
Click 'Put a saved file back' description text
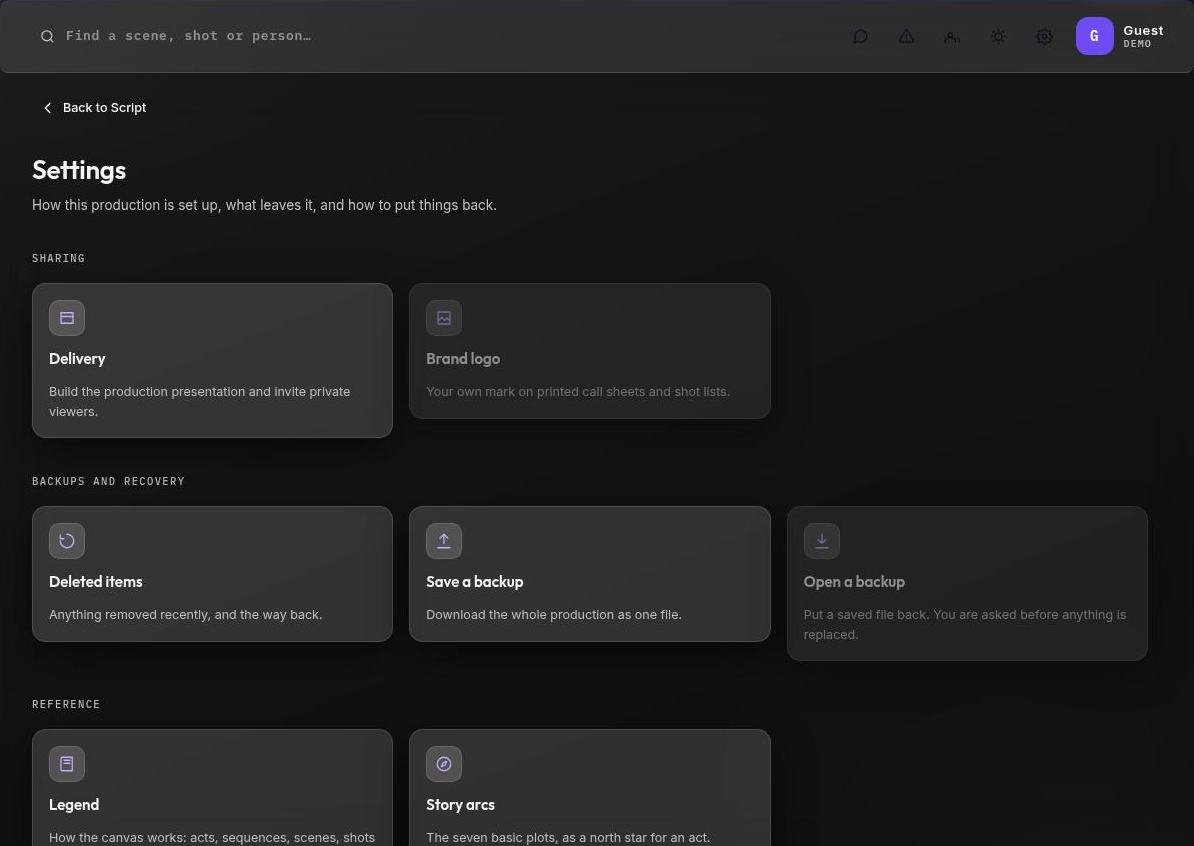pos(965,624)
